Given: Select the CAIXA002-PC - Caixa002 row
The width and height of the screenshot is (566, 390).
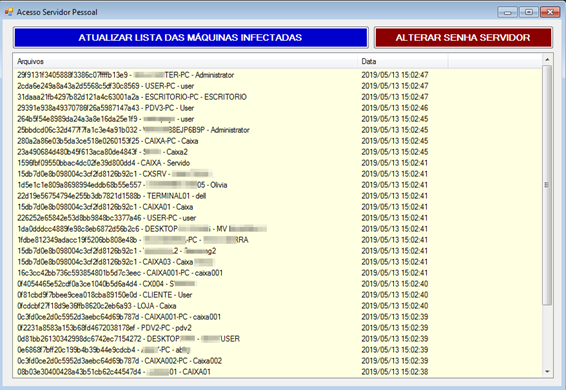Looking at the screenshot, I should click(x=277, y=361).
